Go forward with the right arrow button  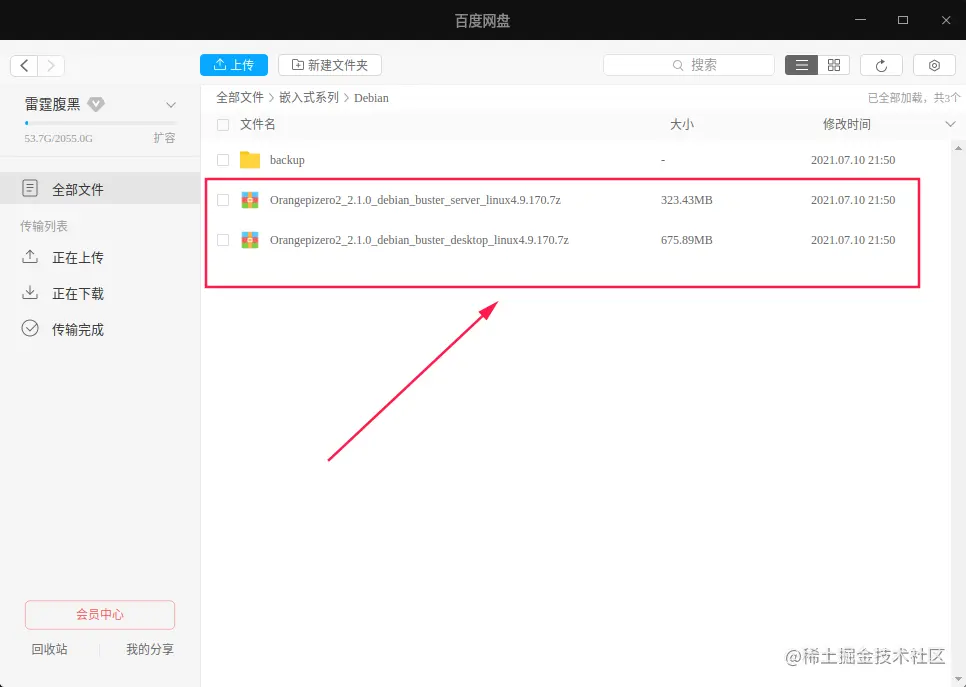coord(51,65)
